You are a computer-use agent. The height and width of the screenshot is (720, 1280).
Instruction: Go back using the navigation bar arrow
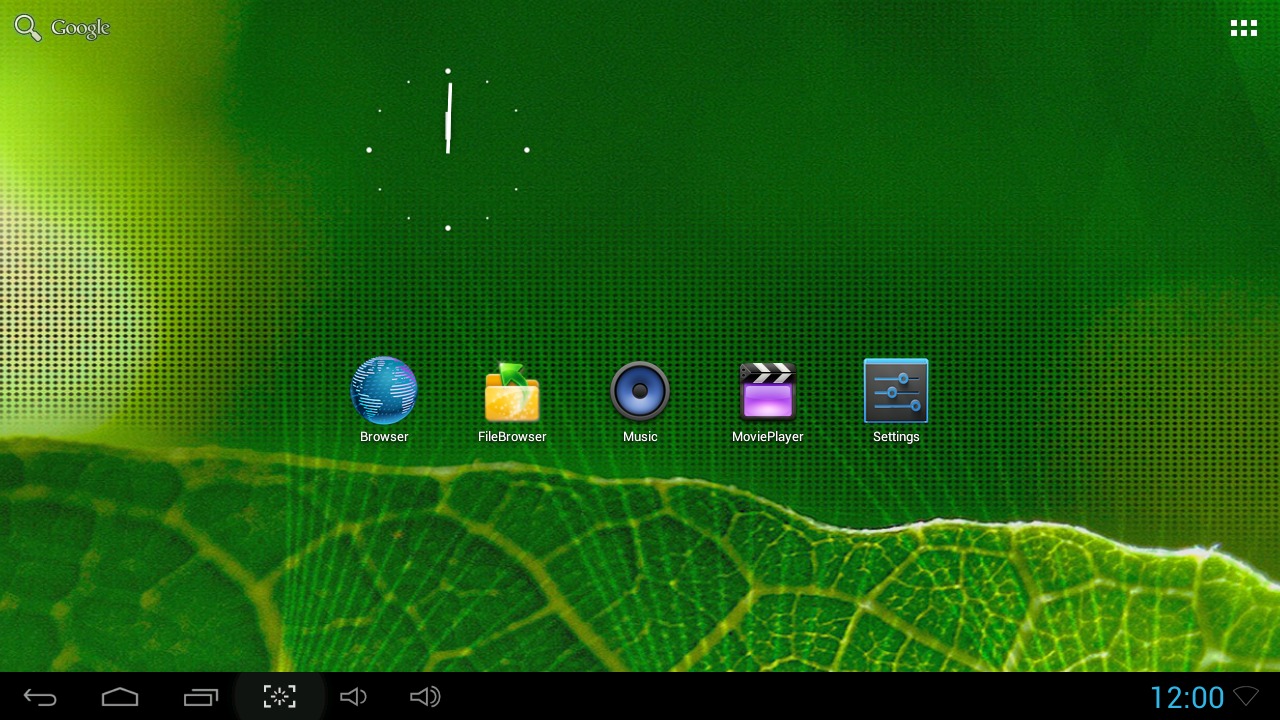[x=40, y=697]
